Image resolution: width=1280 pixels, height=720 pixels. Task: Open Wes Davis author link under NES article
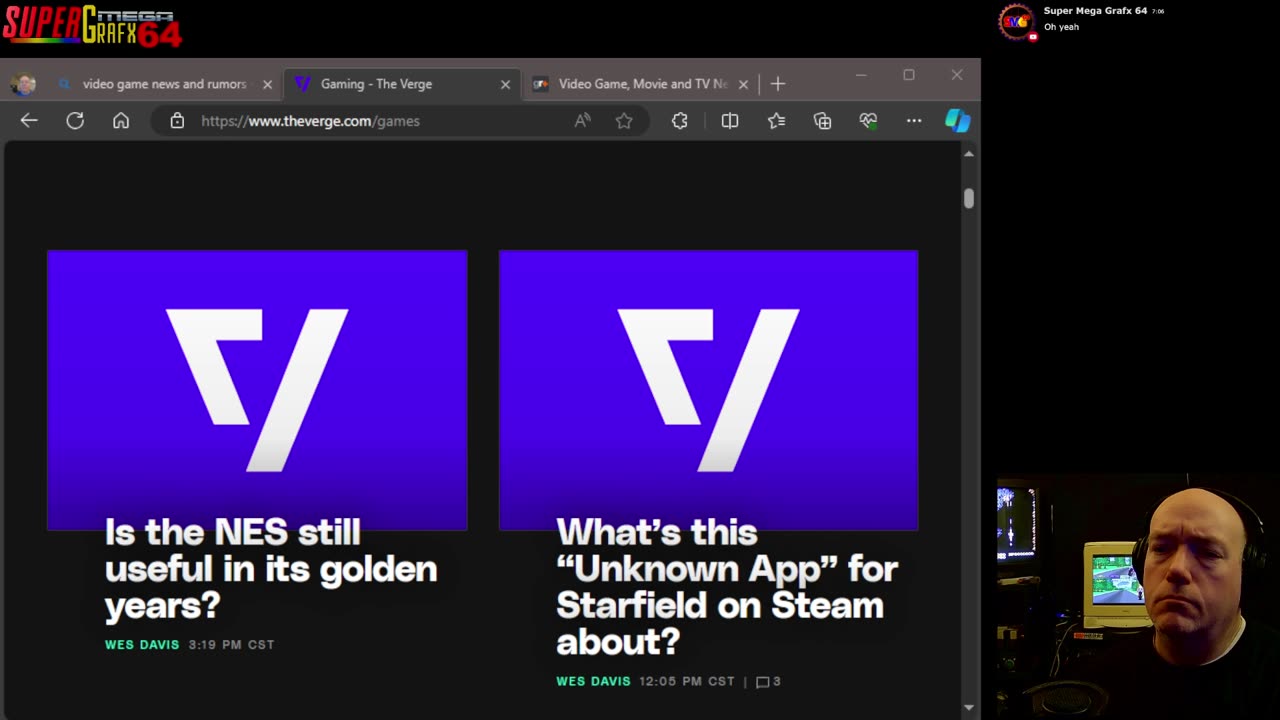click(142, 645)
